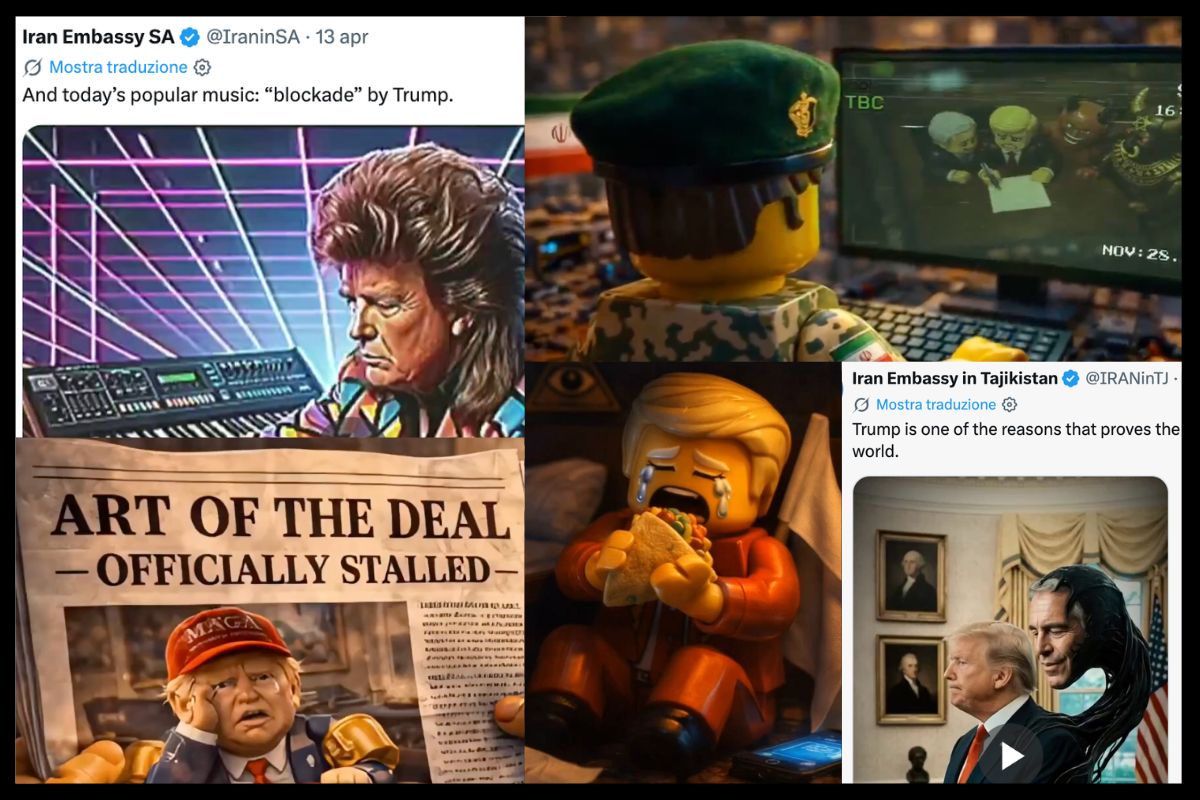This screenshot has width=1200, height=800.
Task: Open the Lego soldier watching monitor image
Action: pyautogui.click(x=853, y=189)
